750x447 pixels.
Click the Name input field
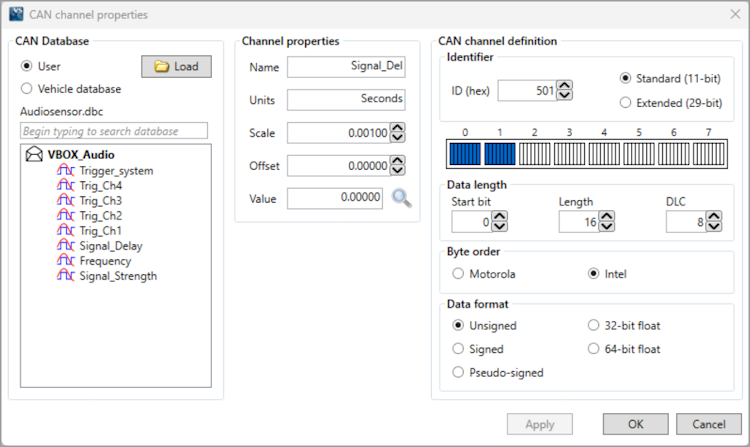[x=346, y=66]
